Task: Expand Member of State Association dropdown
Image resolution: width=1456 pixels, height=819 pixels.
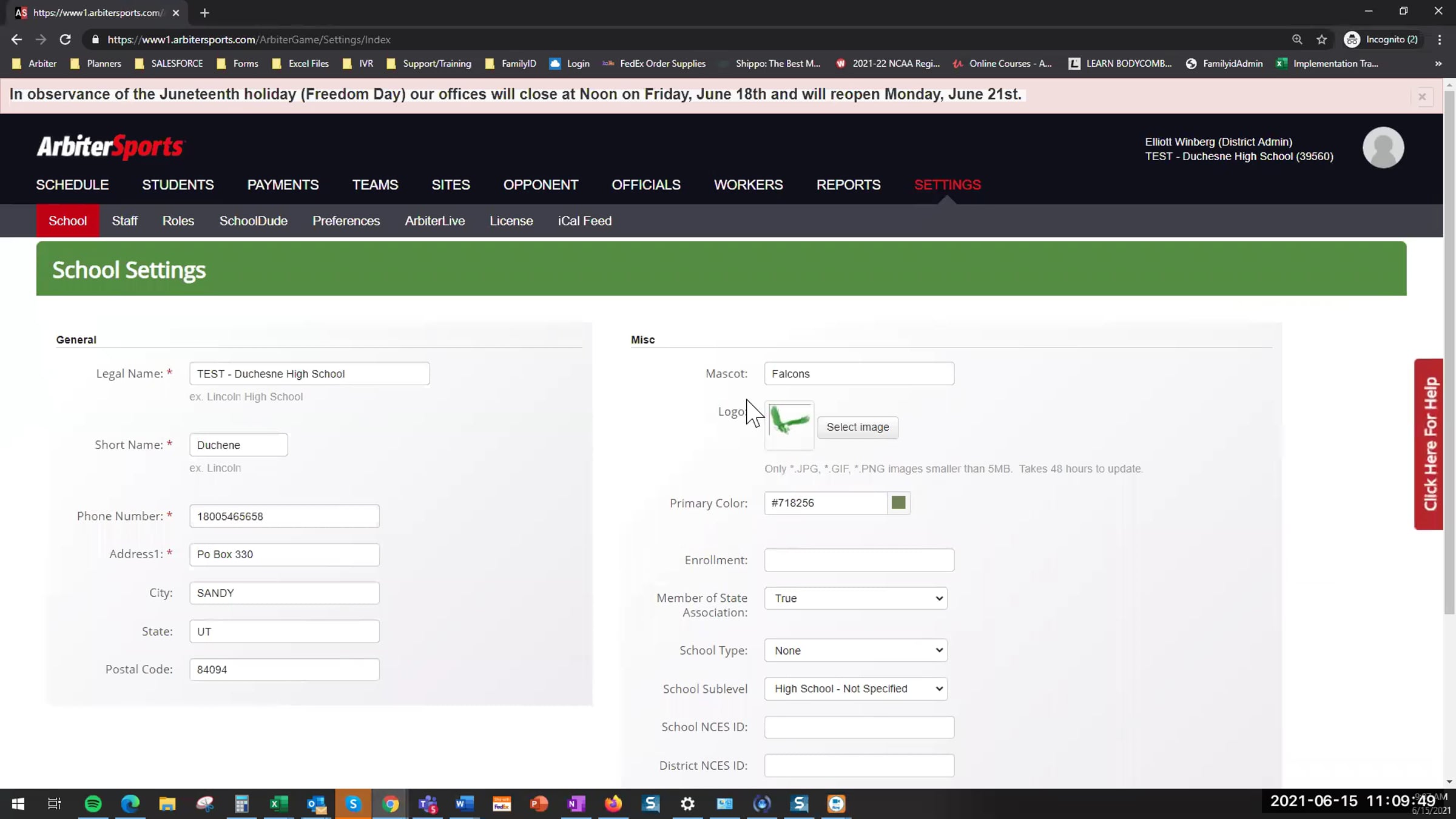Action: 855,598
